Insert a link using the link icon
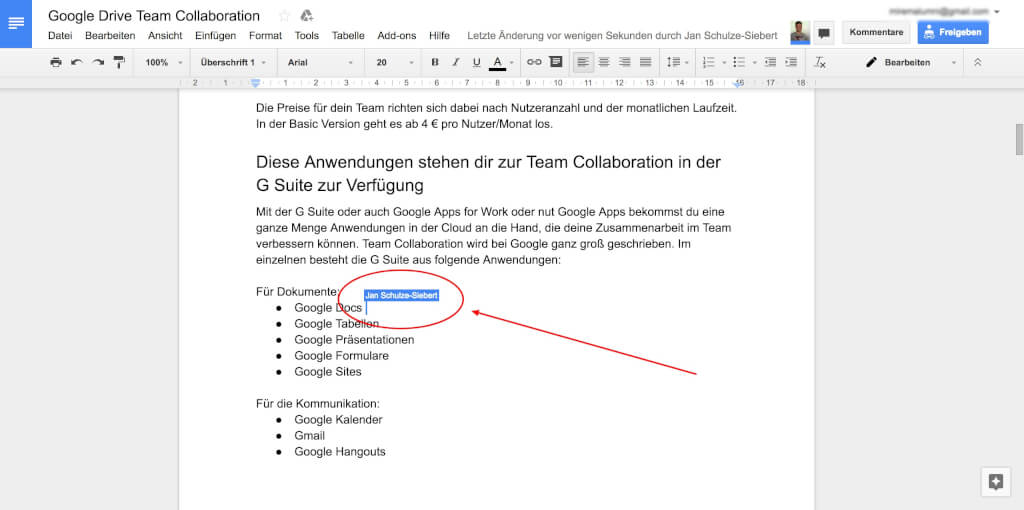1024x510 pixels. pyautogui.click(x=534, y=62)
